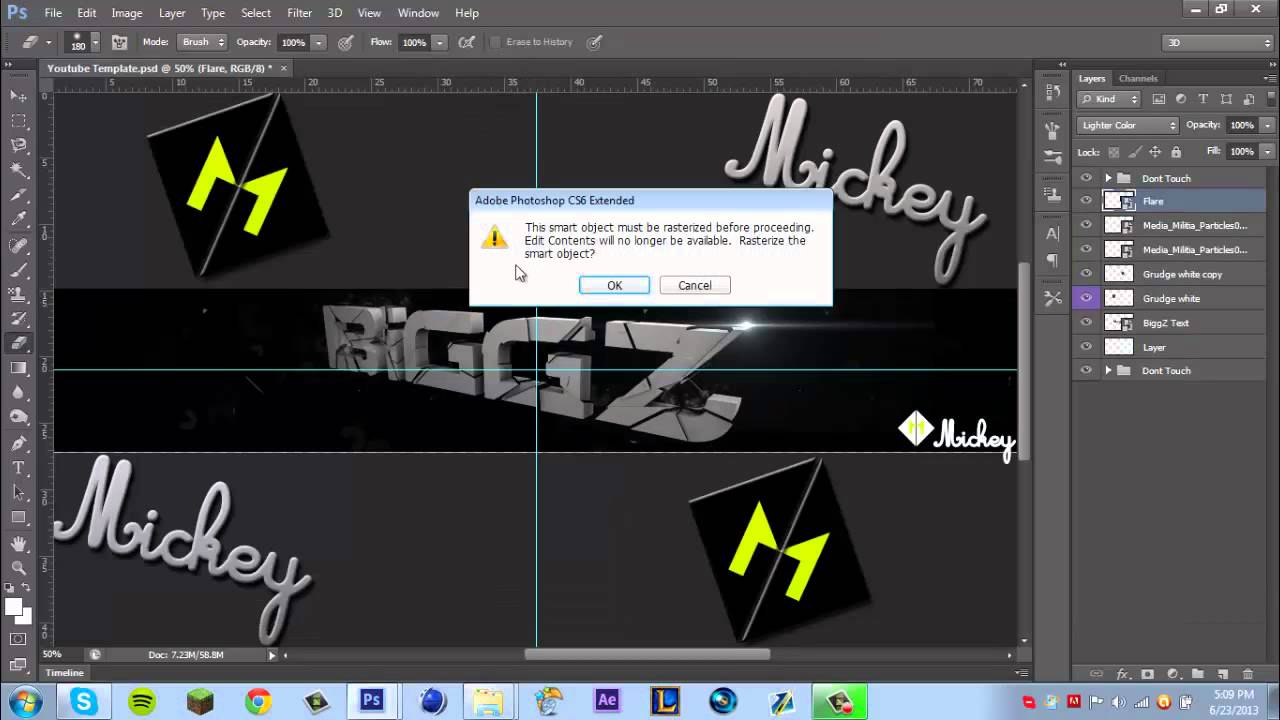Select the Horizontal Type tool
The width and height of the screenshot is (1280, 720).
click(x=18, y=468)
